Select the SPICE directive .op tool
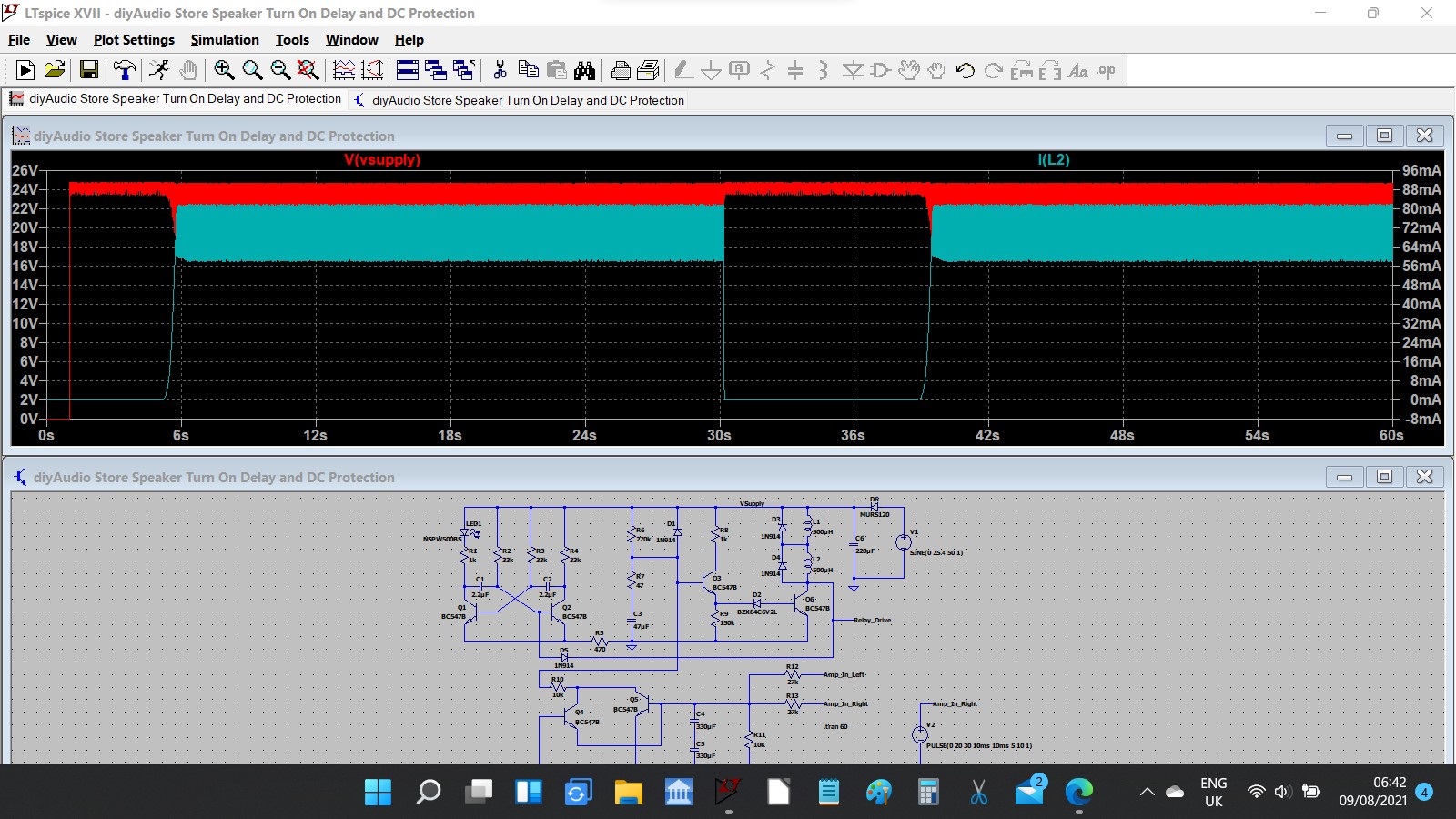Screen dimensions: 1456x819 (1107, 70)
